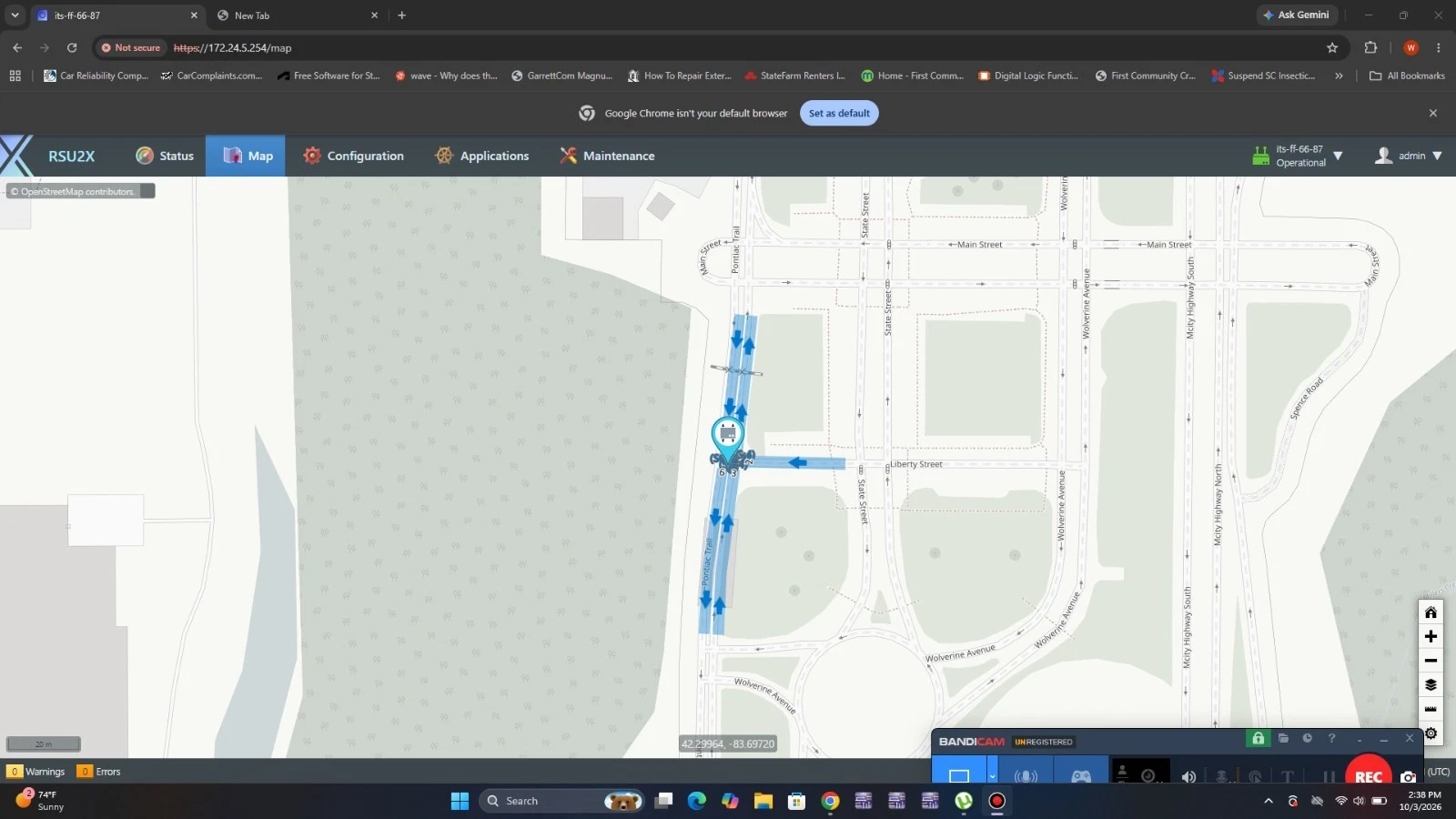Viewport: 1456px width, 819px height.
Task: Zoom out using the map minus button
Action: [1431, 661]
